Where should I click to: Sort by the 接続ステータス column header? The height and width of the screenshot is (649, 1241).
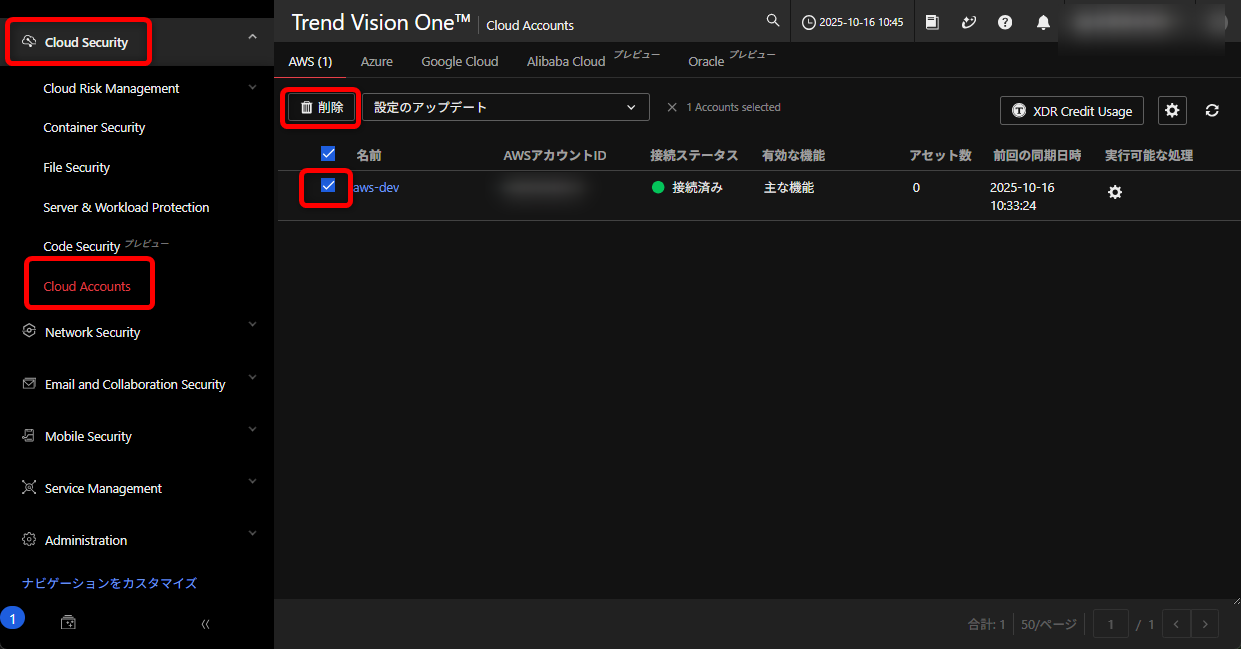(694, 155)
